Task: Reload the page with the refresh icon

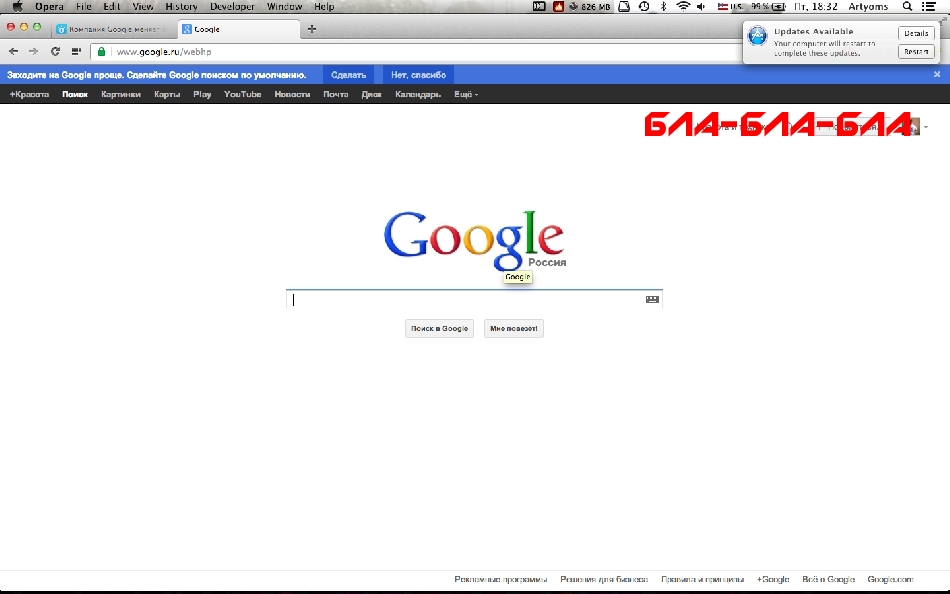Action: [x=55, y=52]
